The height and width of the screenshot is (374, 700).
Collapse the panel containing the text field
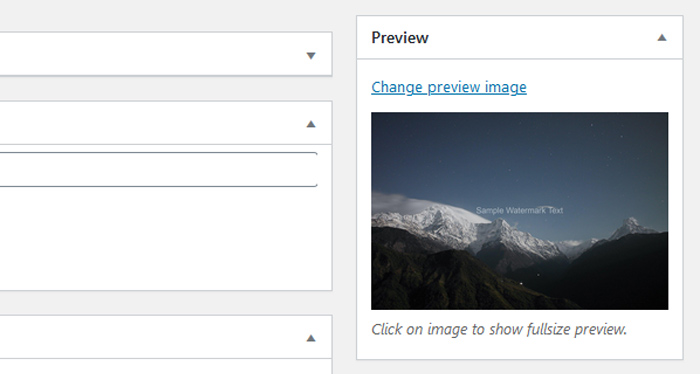point(311,124)
